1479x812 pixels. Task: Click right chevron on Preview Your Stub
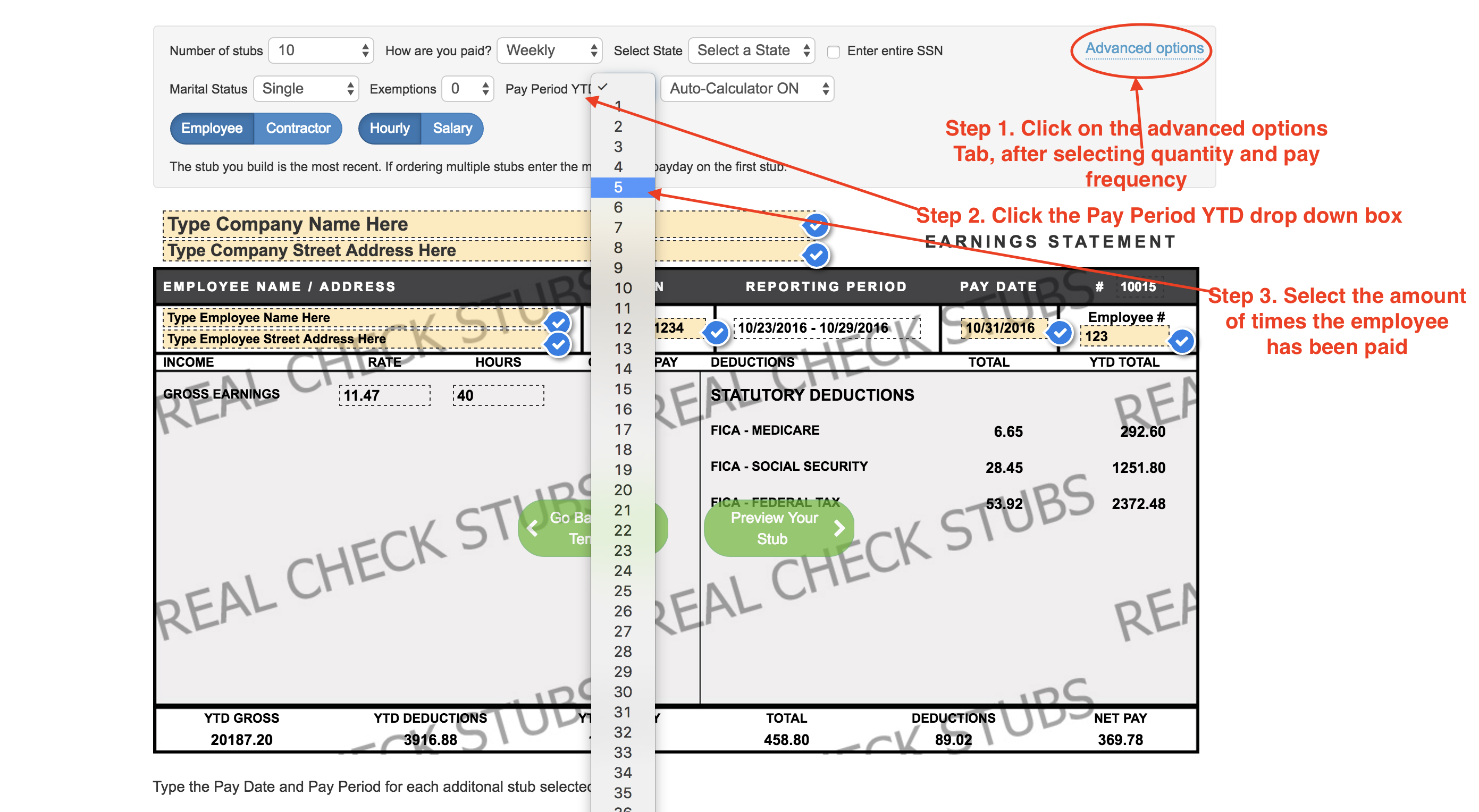coord(839,528)
